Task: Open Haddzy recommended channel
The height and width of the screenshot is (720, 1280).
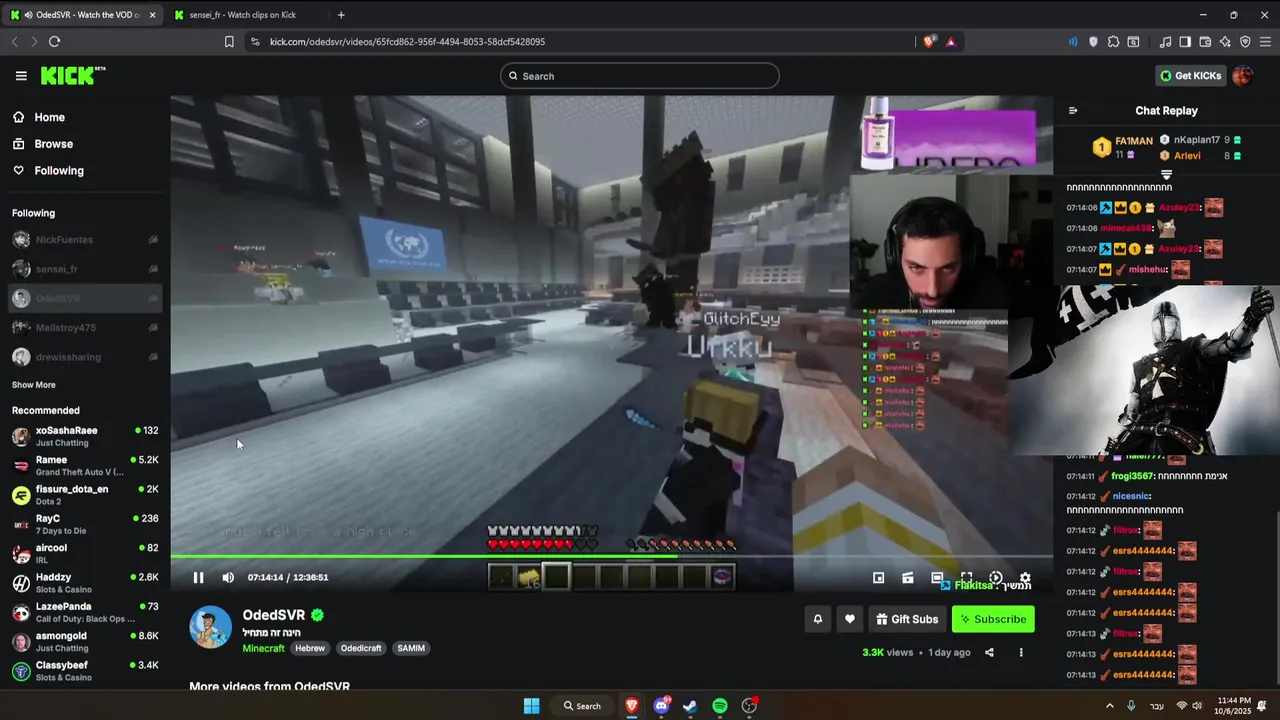Action: [85, 583]
